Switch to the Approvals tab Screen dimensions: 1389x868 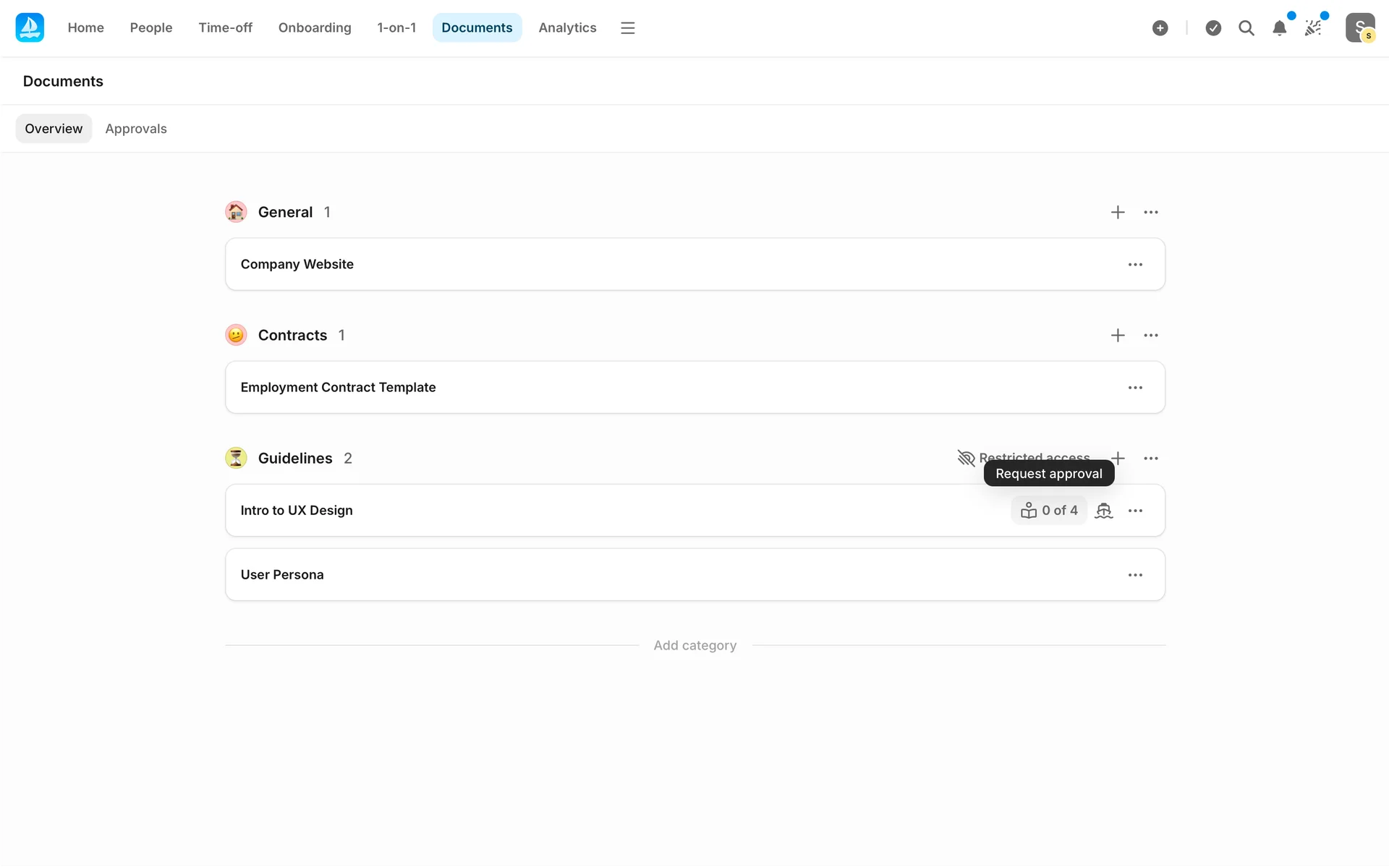point(136,129)
